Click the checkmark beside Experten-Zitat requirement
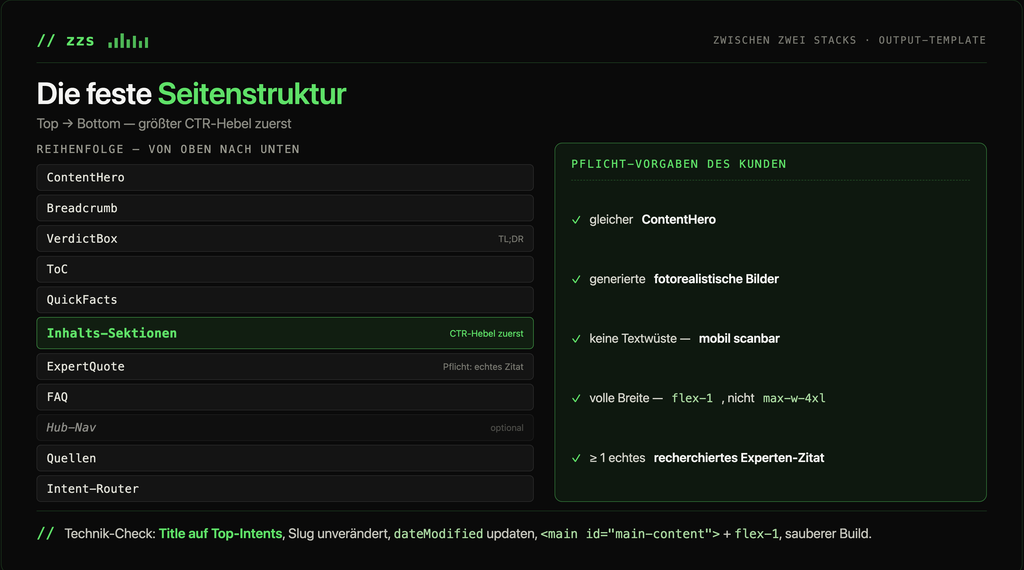 [x=576, y=458]
